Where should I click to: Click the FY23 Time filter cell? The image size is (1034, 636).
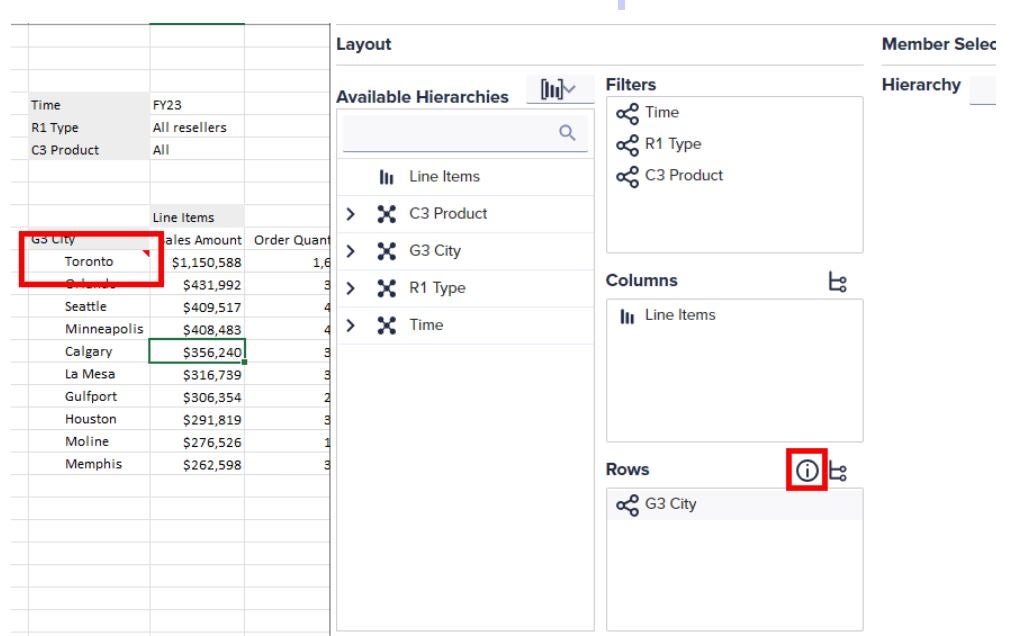click(196, 105)
